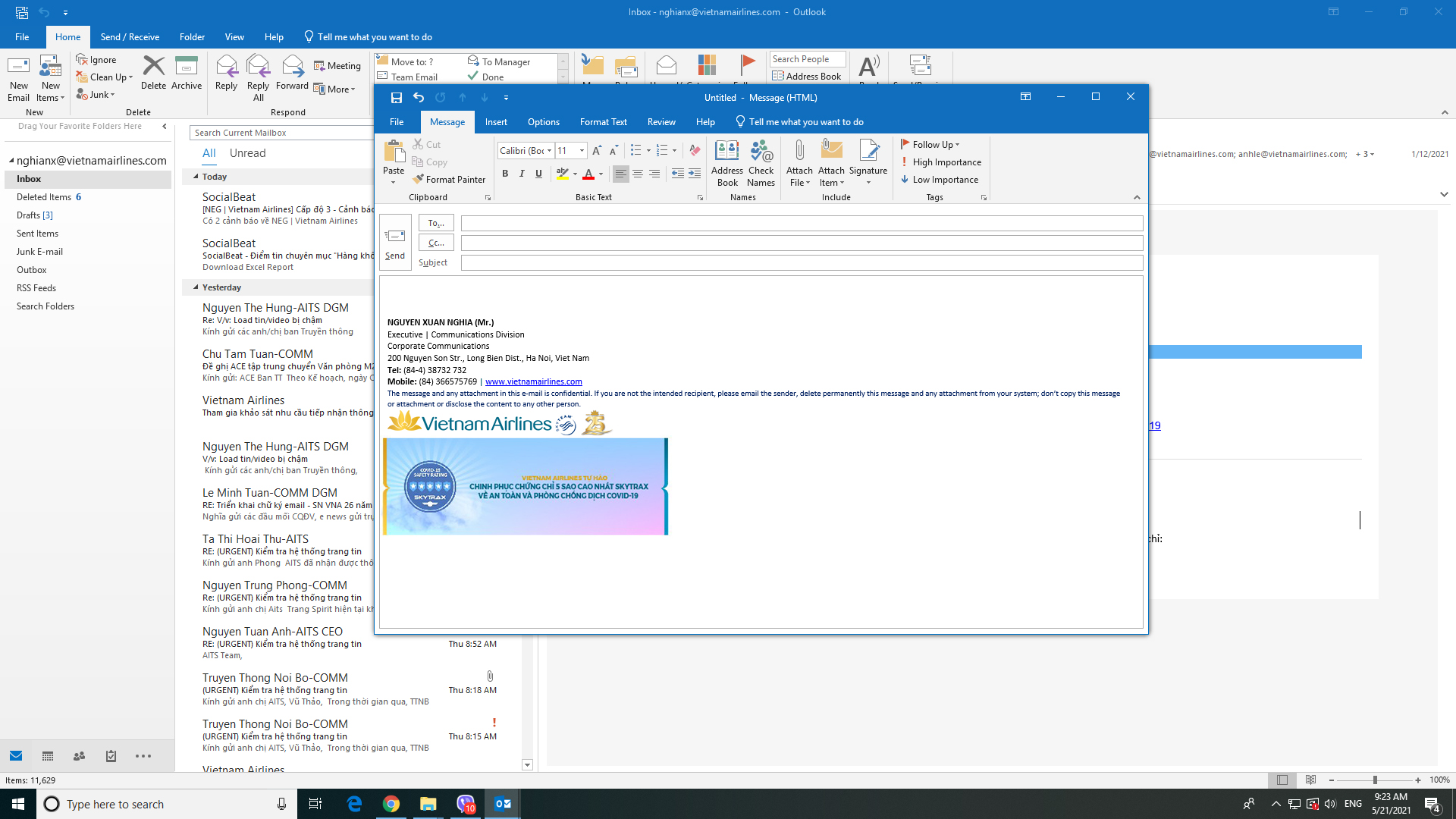Open the Drafts folder
The width and height of the screenshot is (1456, 819).
[34, 215]
